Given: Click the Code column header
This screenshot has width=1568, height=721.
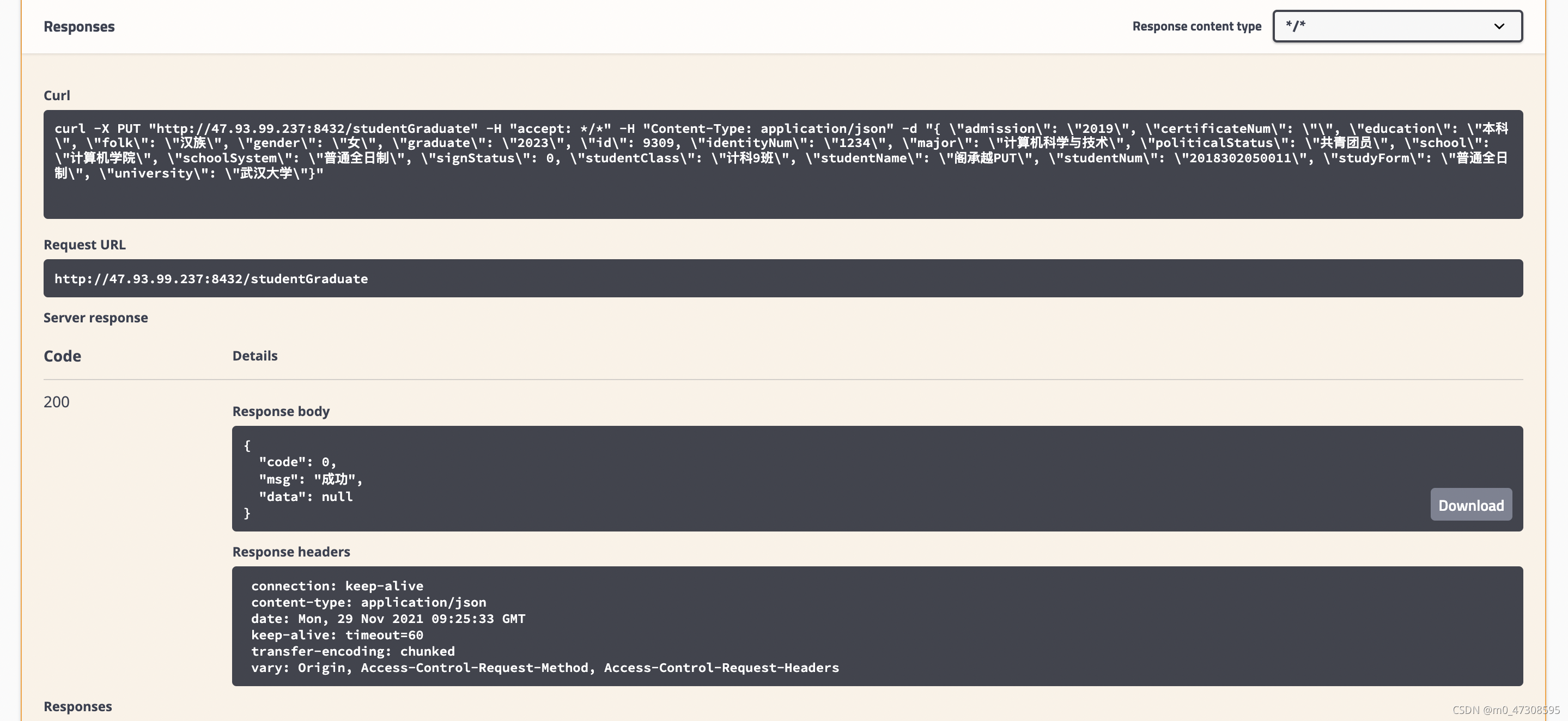Looking at the screenshot, I should (x=62, y=356).
